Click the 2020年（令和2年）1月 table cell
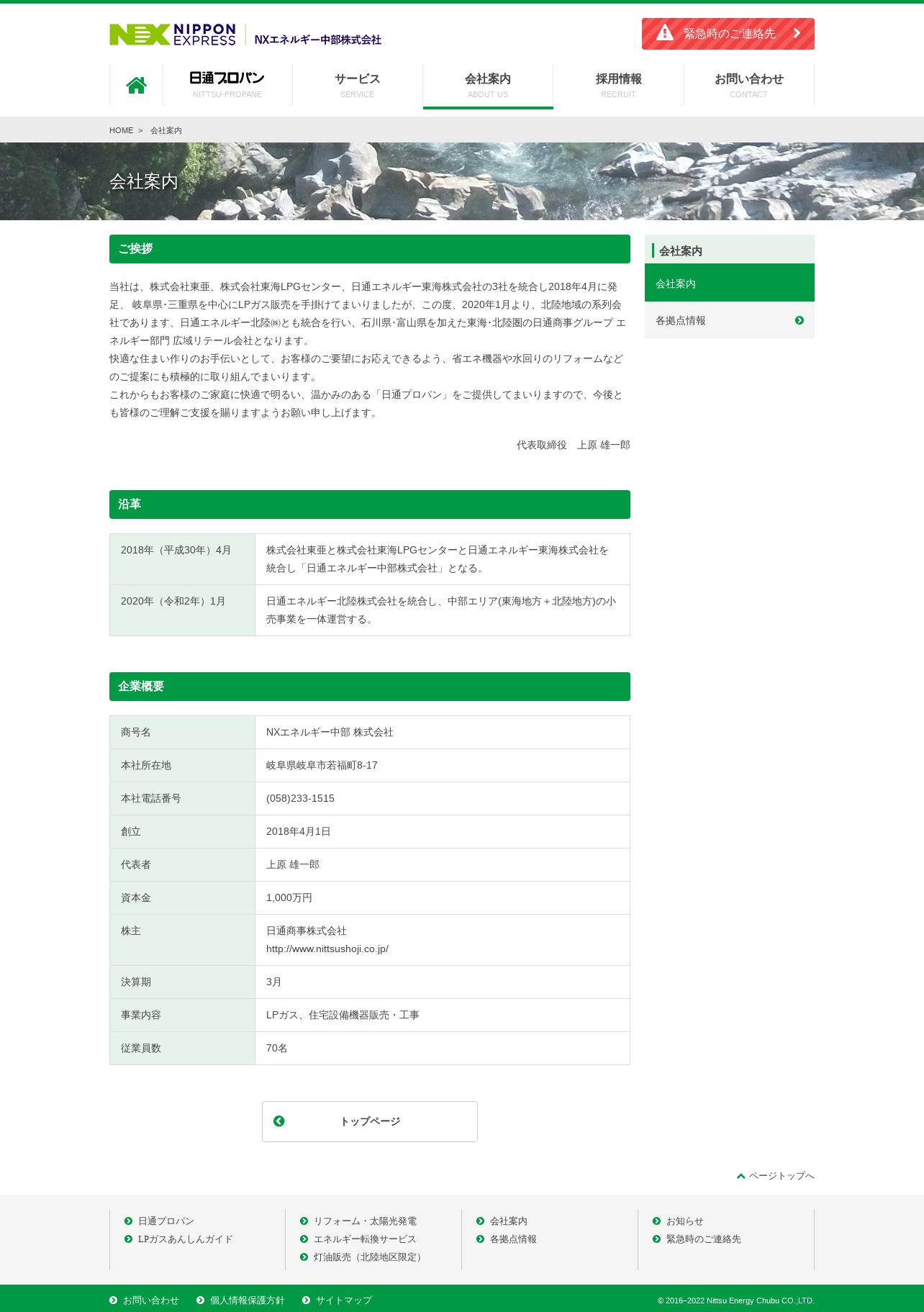Image resolution: width=924 pixels, height=1312 pixels. coord(182,610)
